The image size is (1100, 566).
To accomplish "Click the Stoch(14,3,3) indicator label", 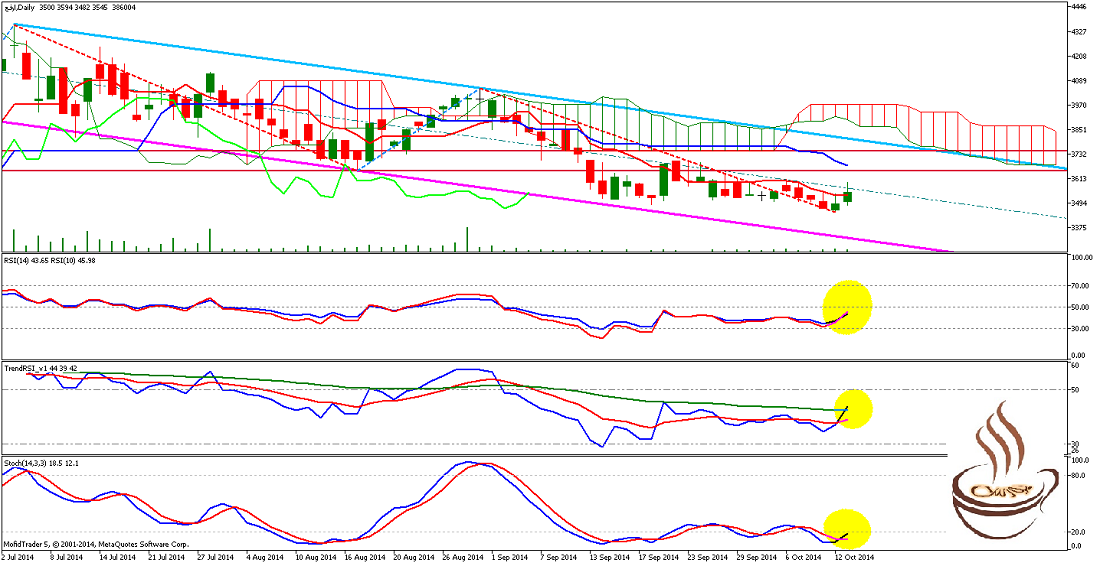I will coord(27,465).
